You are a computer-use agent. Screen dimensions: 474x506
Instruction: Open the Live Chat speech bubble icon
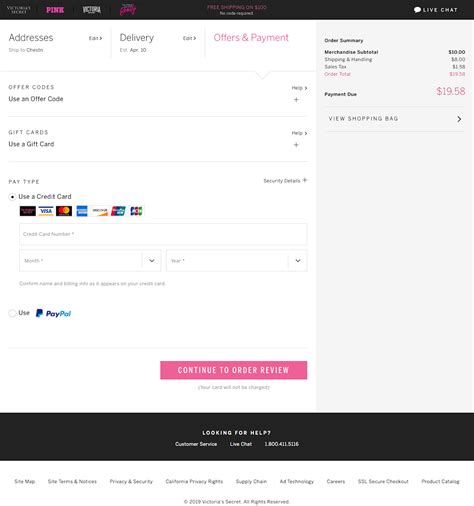click(417, 10)
